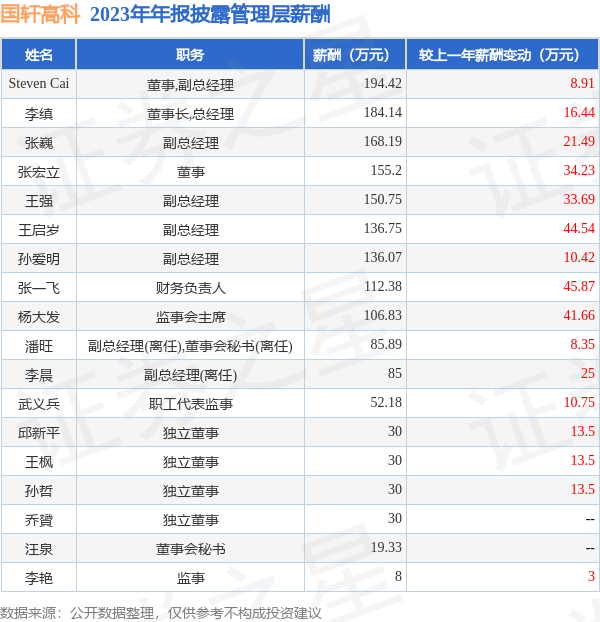
Task: Click the 姓名 column header
Action: click(38, 54)
